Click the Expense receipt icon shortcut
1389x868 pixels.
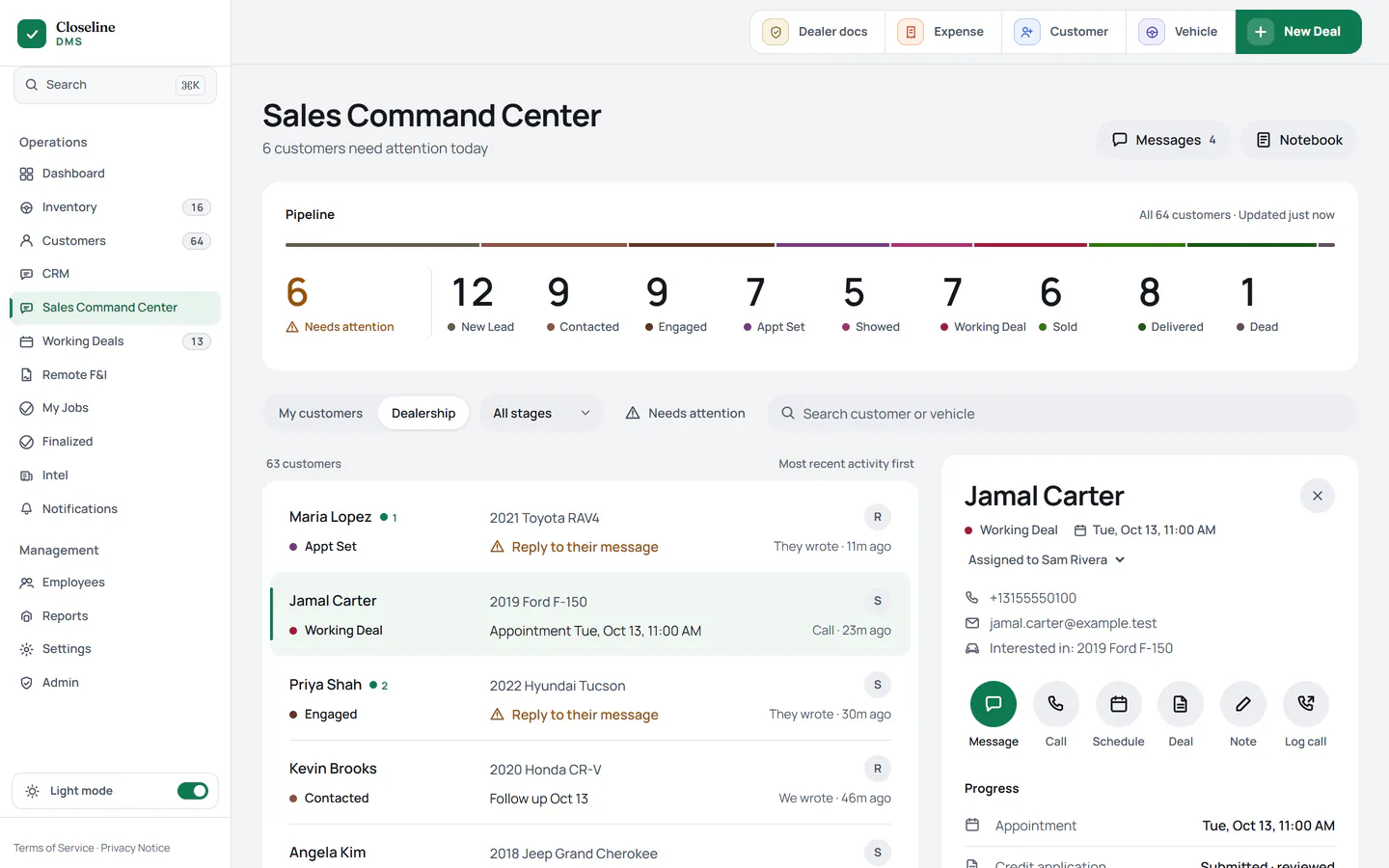942,32
